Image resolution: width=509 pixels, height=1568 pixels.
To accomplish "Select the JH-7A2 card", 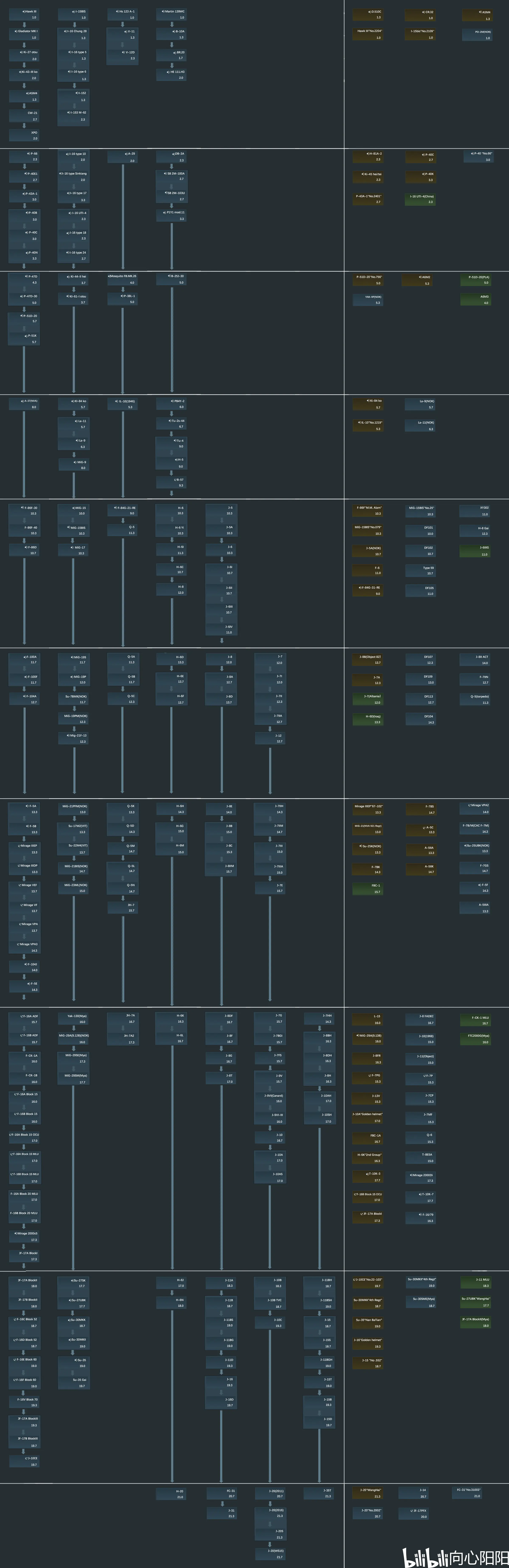I will (123, 1039).
